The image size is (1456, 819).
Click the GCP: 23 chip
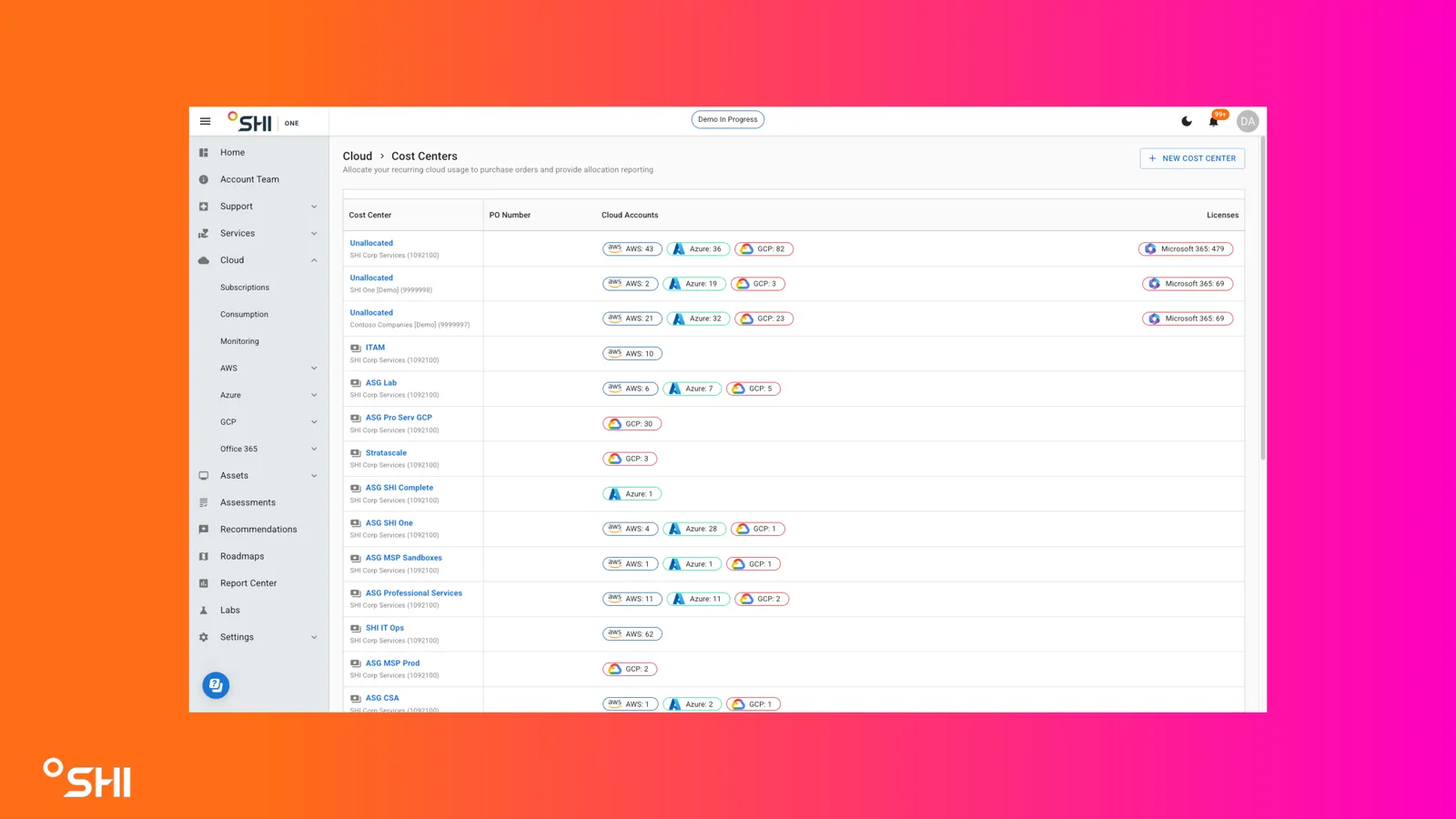(764, 318)
